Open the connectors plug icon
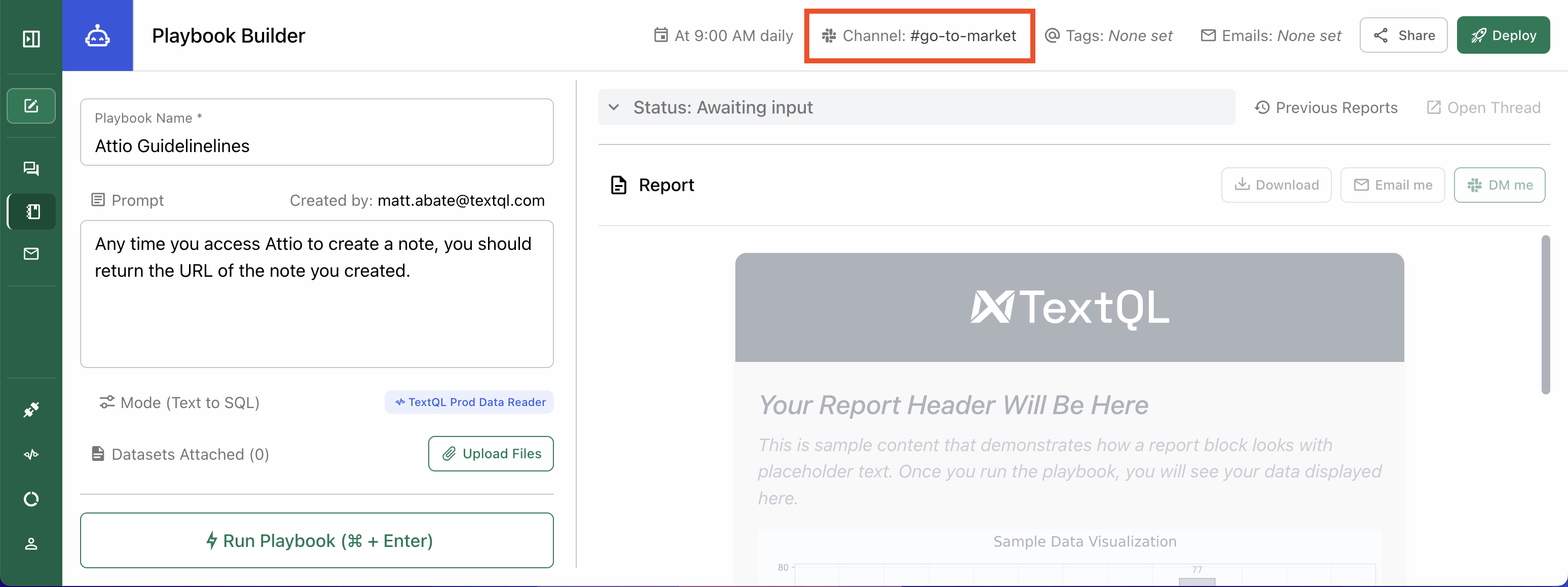The height and width of the screenshot is (587, 1568). [30, 409]
